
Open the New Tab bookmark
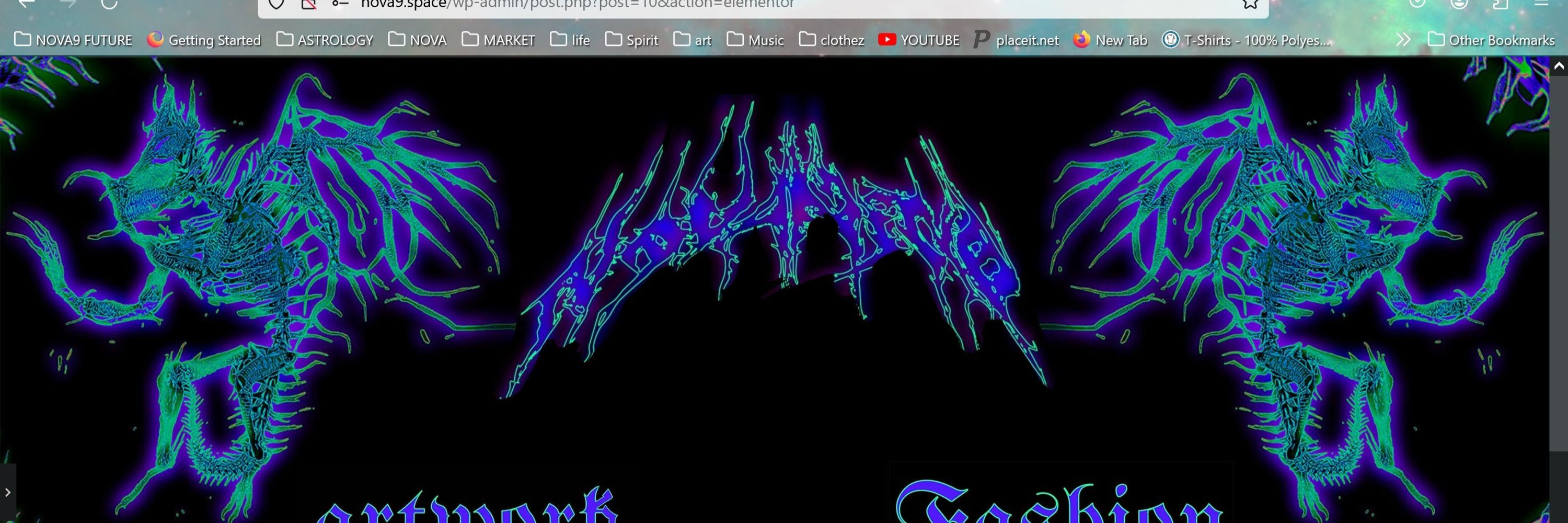pyautogui.click(x=1110, y=40)
